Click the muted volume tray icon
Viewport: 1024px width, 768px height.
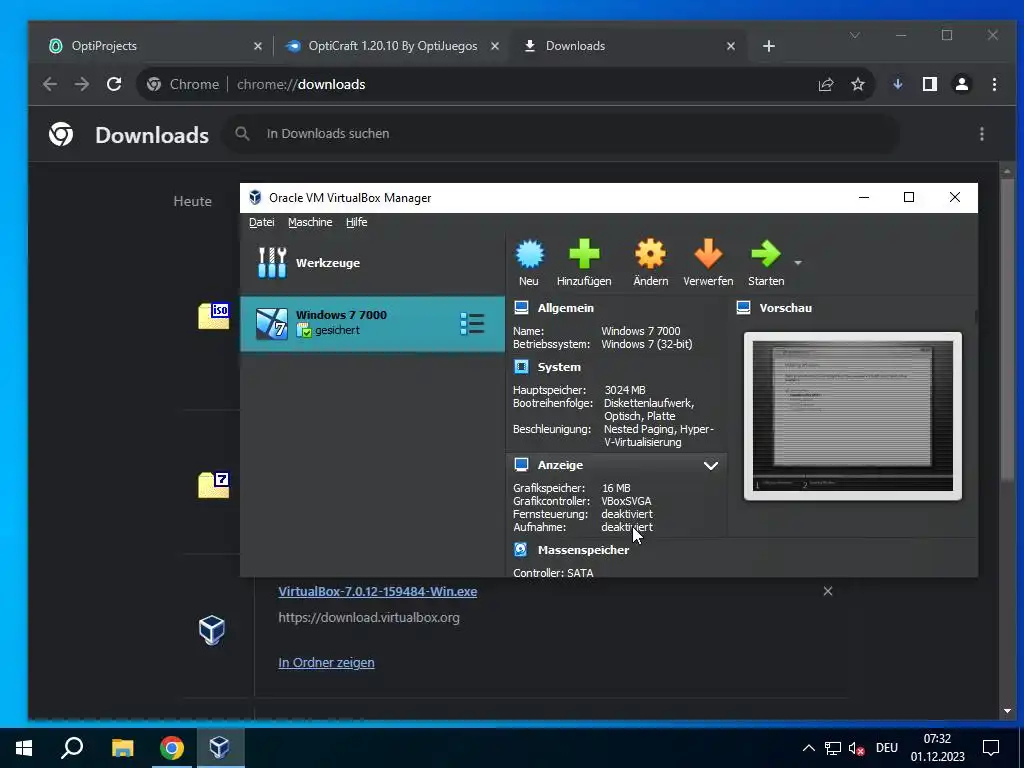pos(856,748)
